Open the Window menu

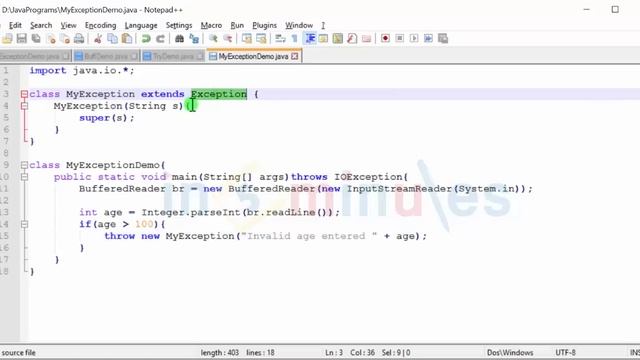point(299,25)
